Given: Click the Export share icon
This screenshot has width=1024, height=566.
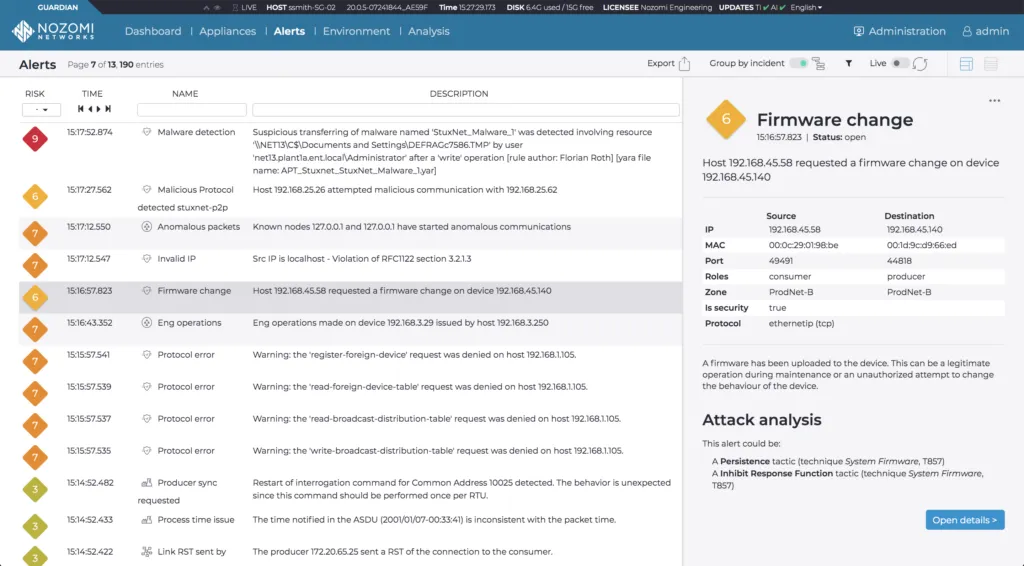Looking at the screenshot, I should pos(684,63).
